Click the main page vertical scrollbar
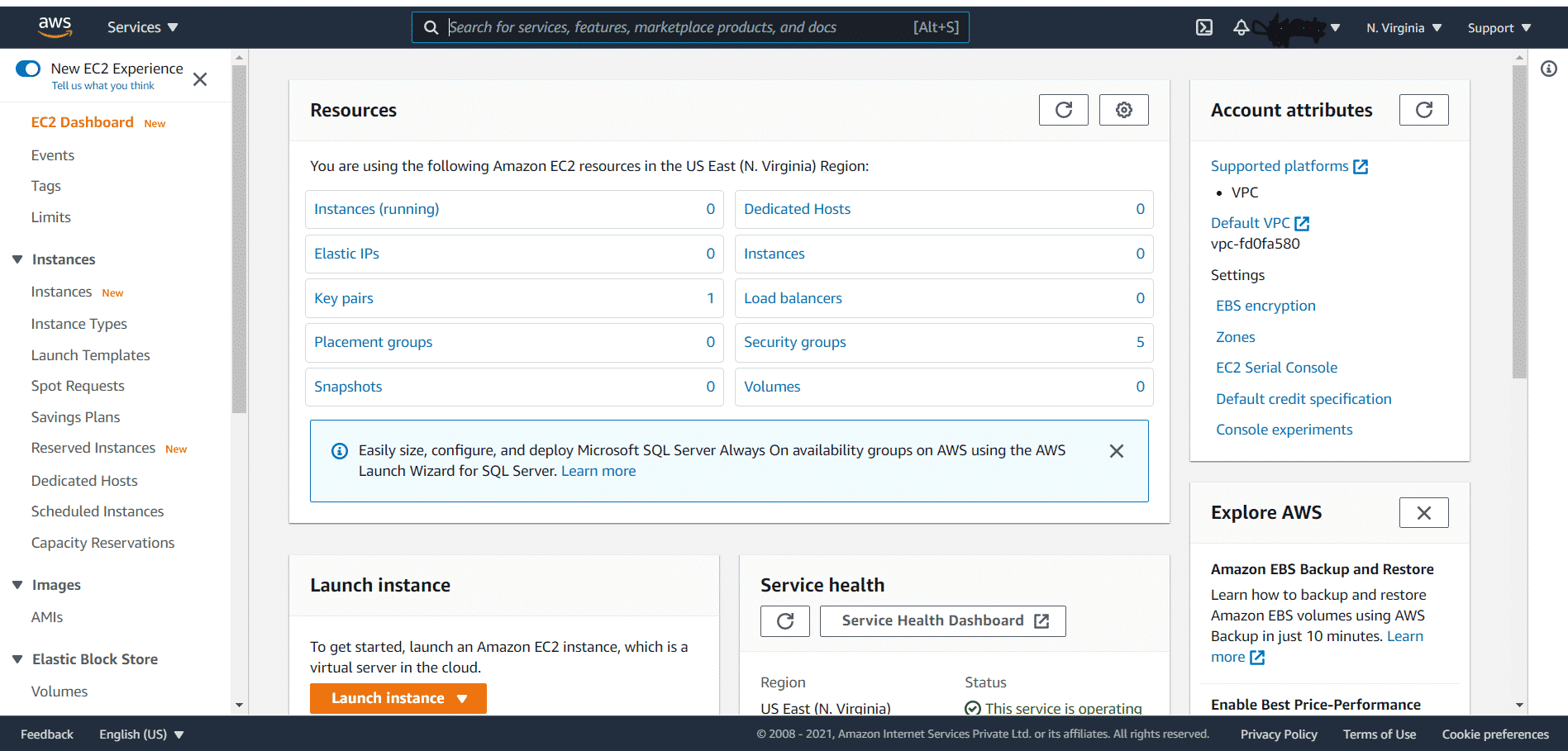 pyautogui.click(x=1519, y=221)
